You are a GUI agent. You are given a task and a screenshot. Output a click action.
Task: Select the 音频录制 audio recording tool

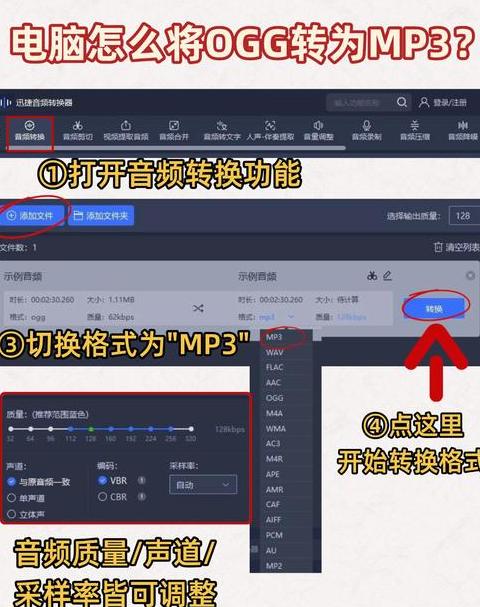(367, 130)
